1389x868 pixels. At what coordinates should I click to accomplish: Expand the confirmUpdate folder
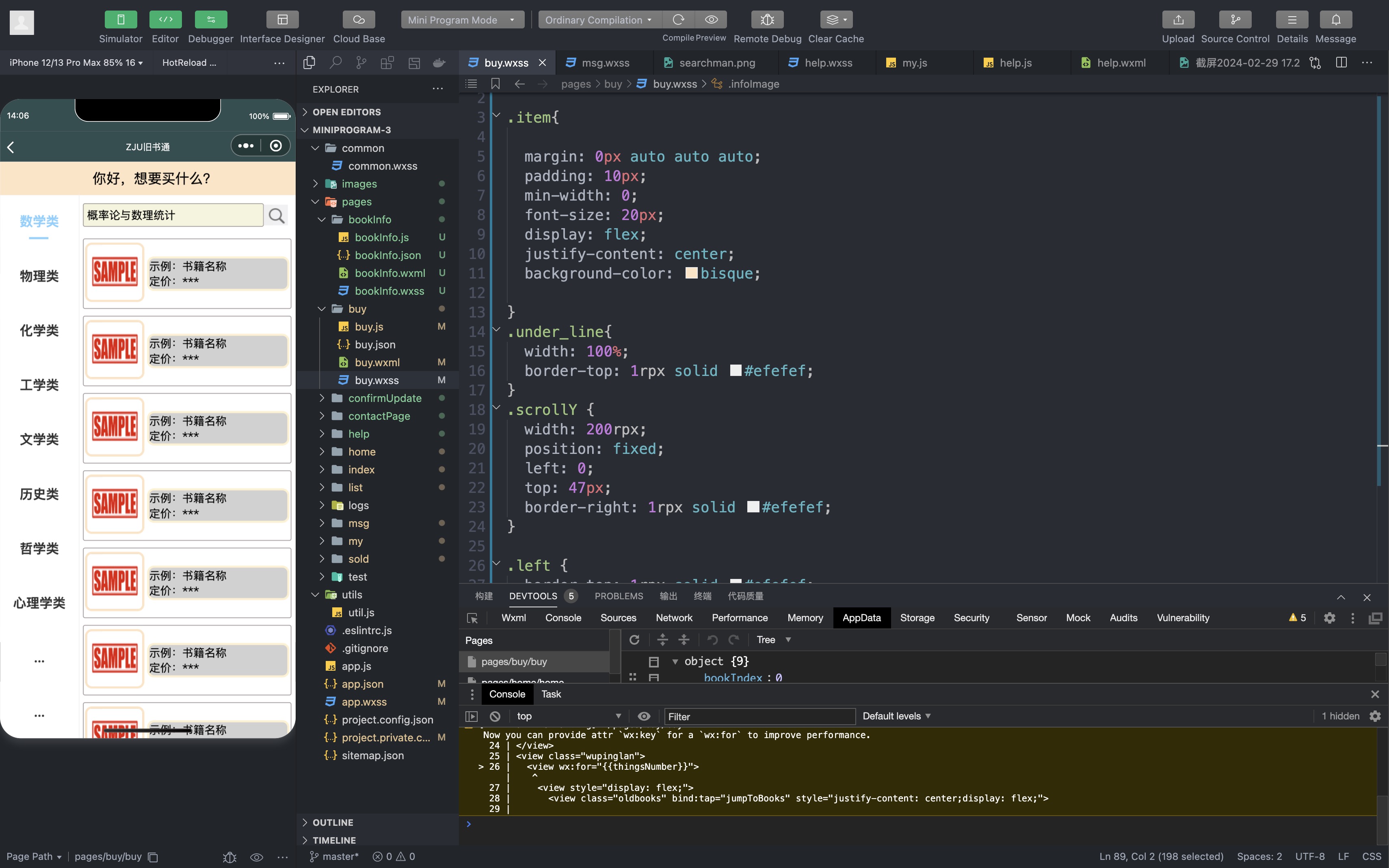(x=384, y=398)
